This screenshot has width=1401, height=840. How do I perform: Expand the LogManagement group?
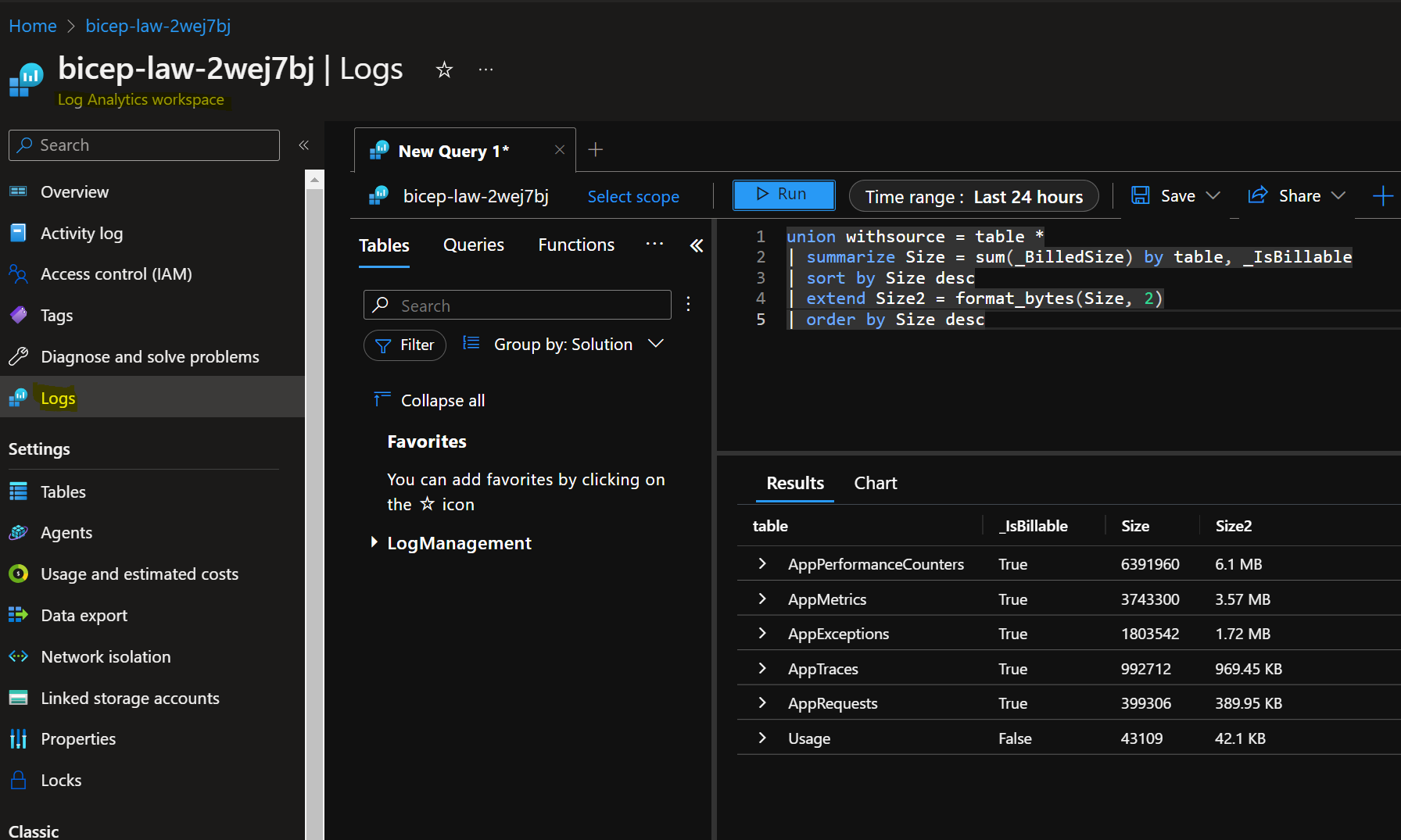374,542
